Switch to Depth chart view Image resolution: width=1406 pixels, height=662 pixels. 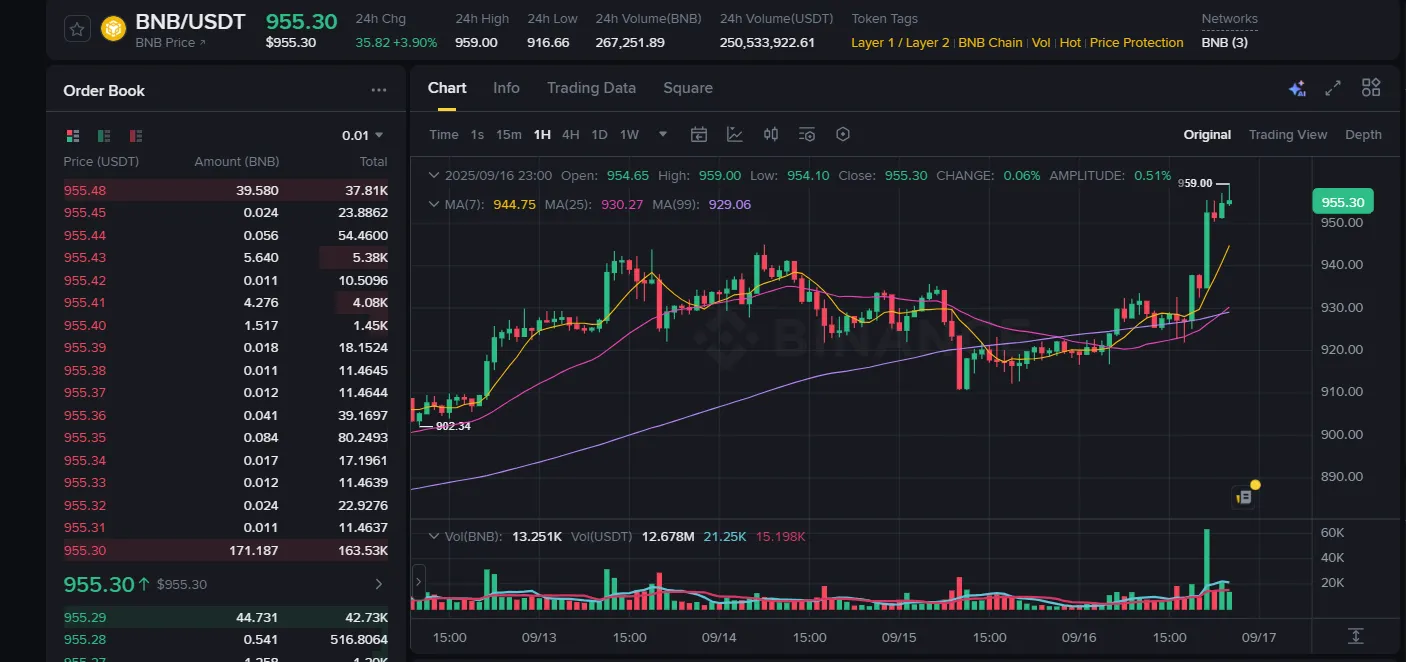pyautogui.click(x=1363, y=135)
